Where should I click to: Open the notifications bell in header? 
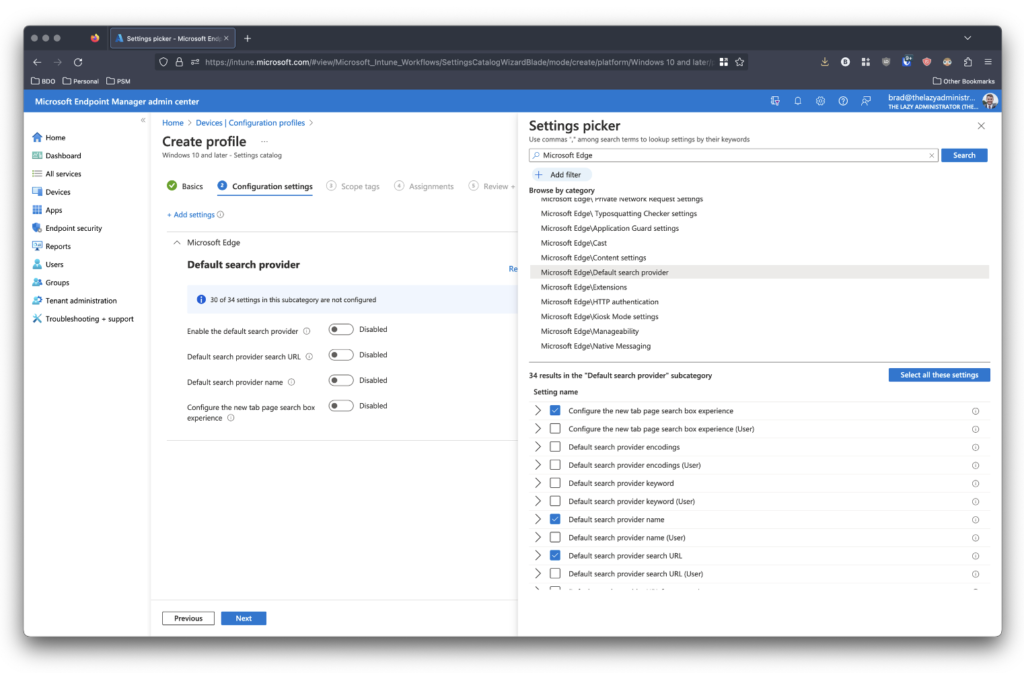click(x=797, y=101)
